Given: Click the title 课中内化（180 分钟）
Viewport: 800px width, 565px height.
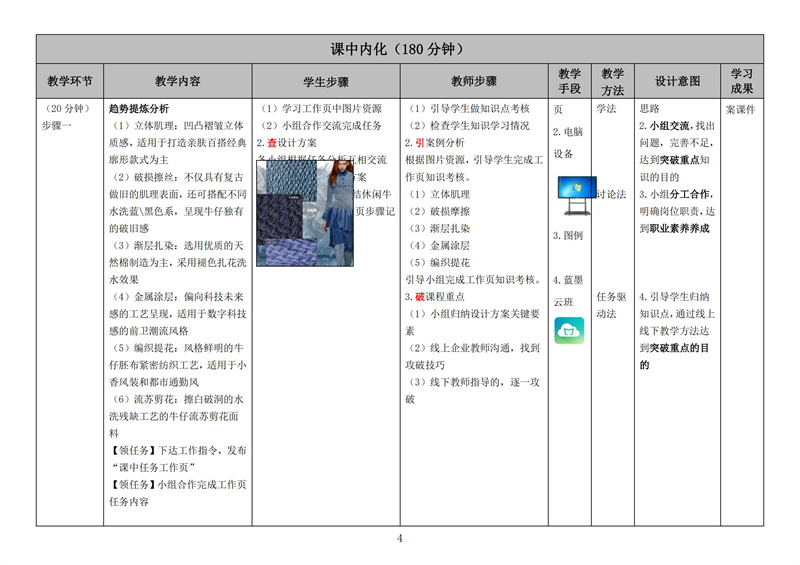Looking at the screenshot, I should pos(397,49).
